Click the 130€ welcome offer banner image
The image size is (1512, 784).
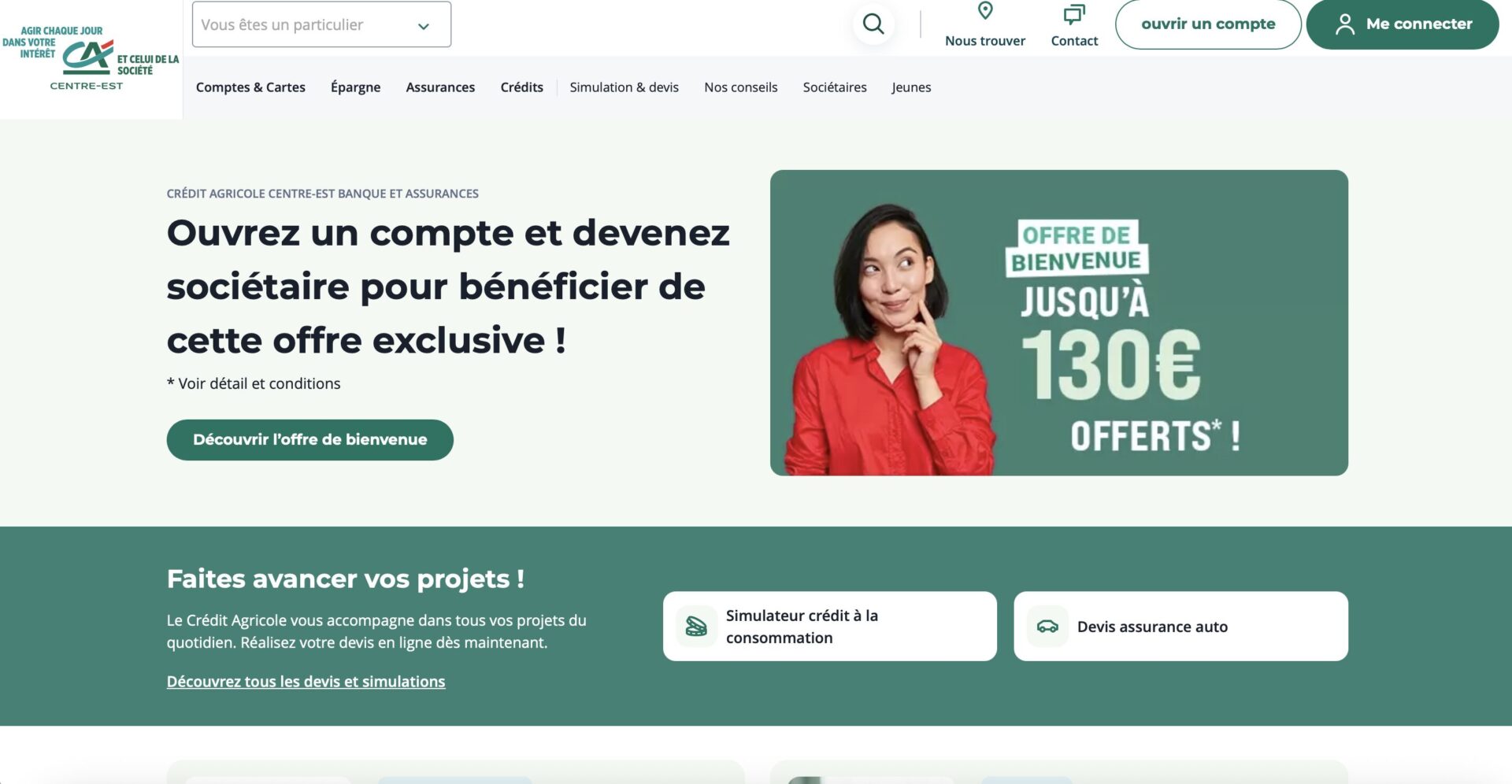click(x=1059, y=323)
